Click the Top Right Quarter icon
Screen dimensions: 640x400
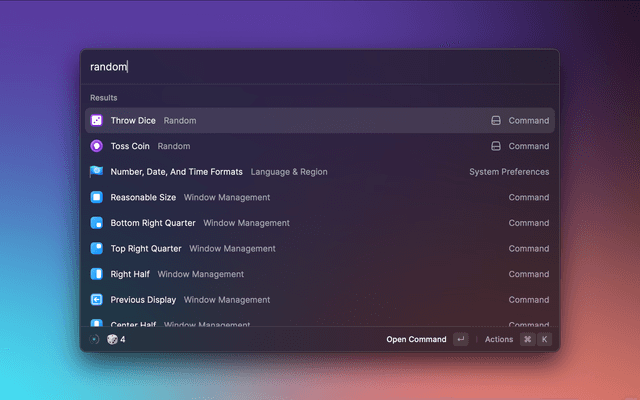[97, 248]
